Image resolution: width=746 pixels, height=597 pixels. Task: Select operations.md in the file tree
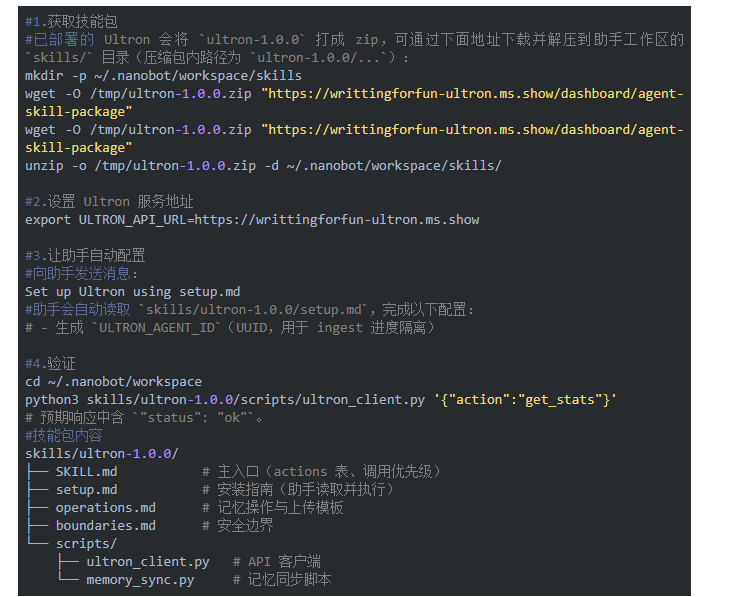point(105,507)
